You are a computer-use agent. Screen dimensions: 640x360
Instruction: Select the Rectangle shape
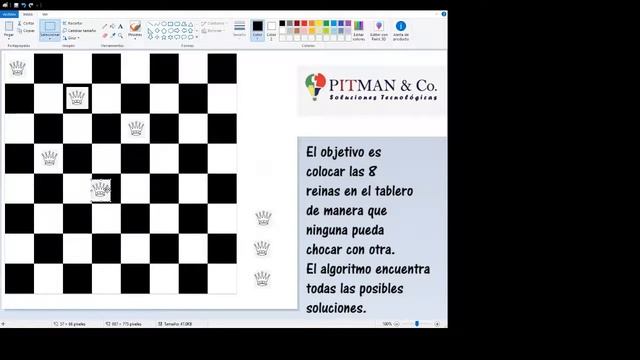pos(171,24)
